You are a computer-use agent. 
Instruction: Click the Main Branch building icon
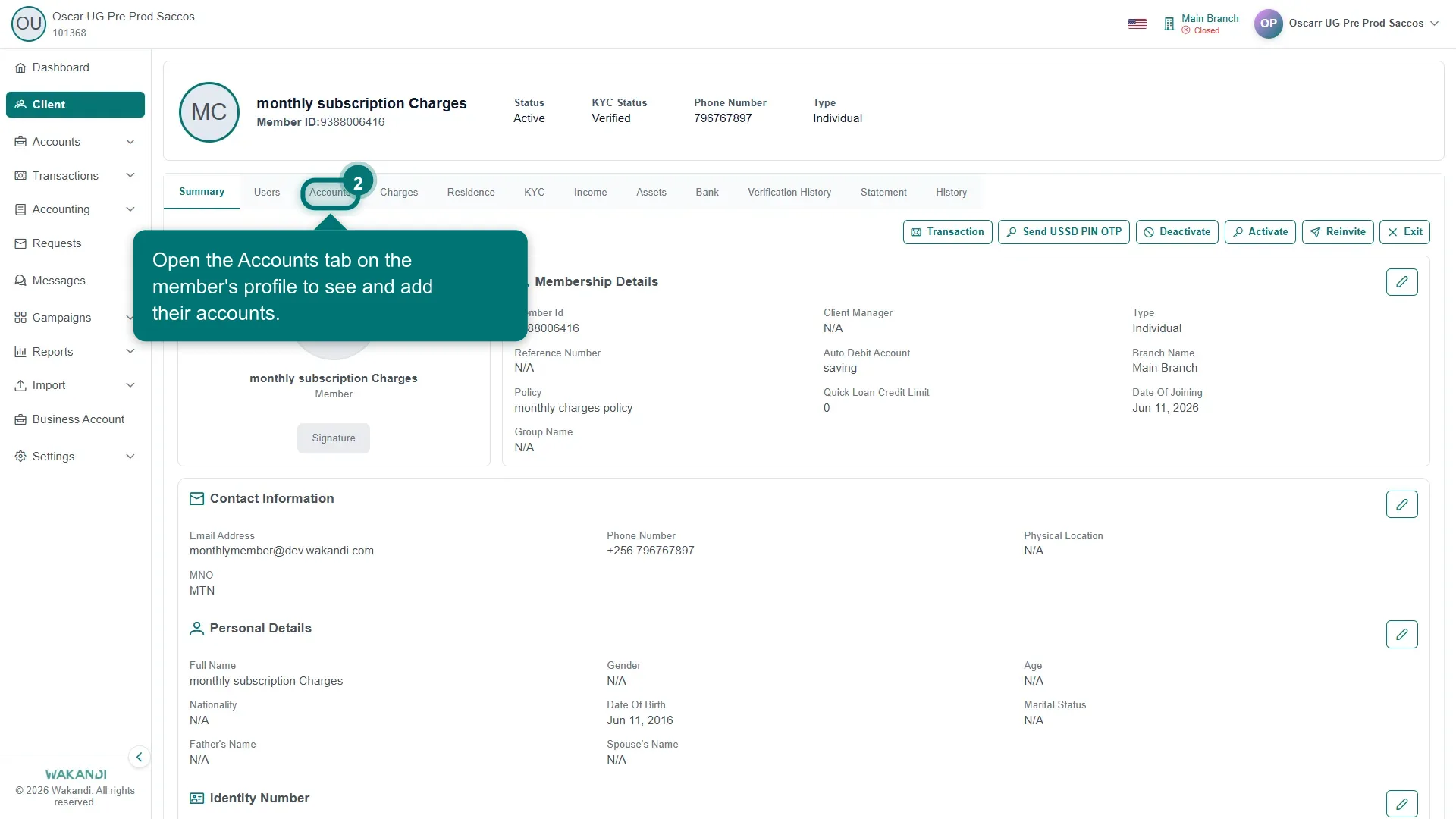pyautogui.click(x=1169, y=24)
